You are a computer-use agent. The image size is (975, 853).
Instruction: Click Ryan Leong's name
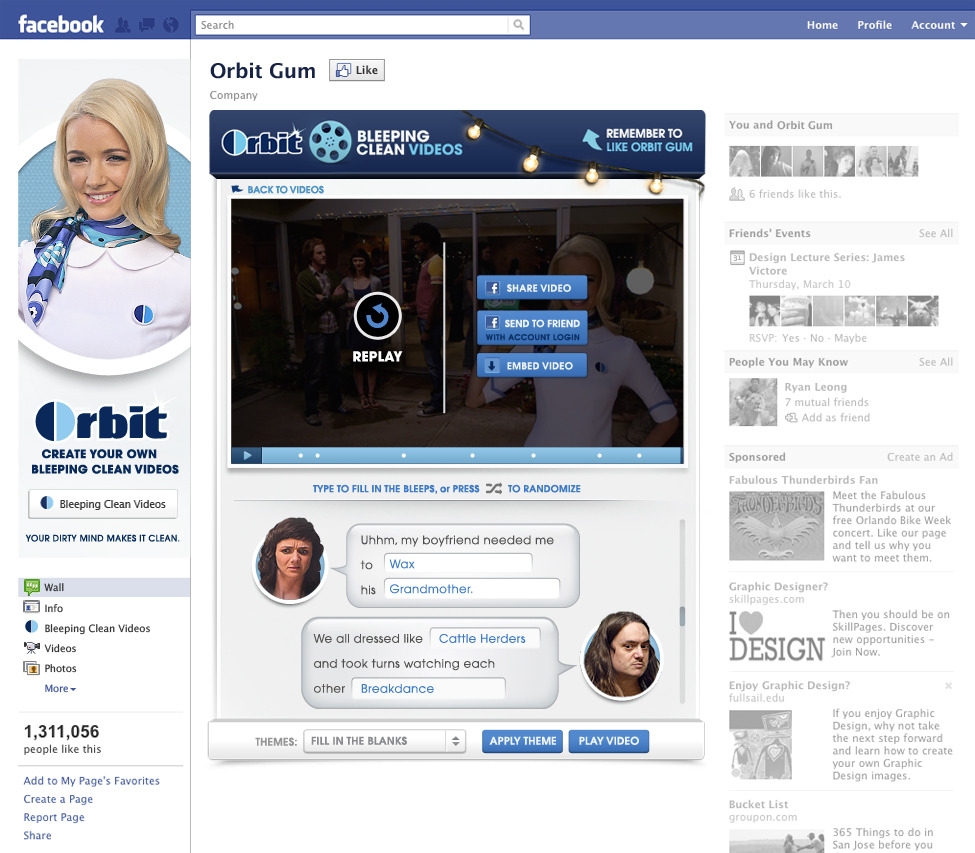click(x=815, y=387)
